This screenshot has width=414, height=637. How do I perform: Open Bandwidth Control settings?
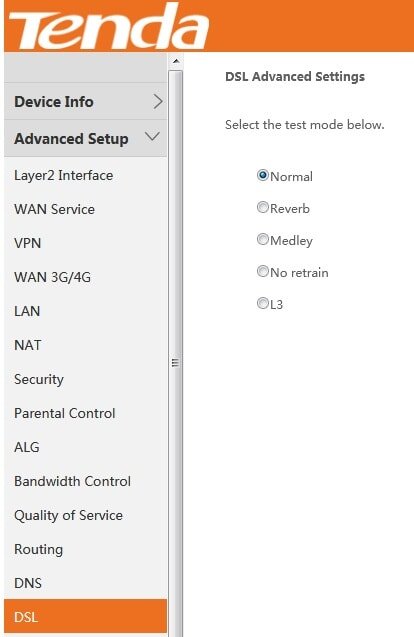(x=72, y=481)
